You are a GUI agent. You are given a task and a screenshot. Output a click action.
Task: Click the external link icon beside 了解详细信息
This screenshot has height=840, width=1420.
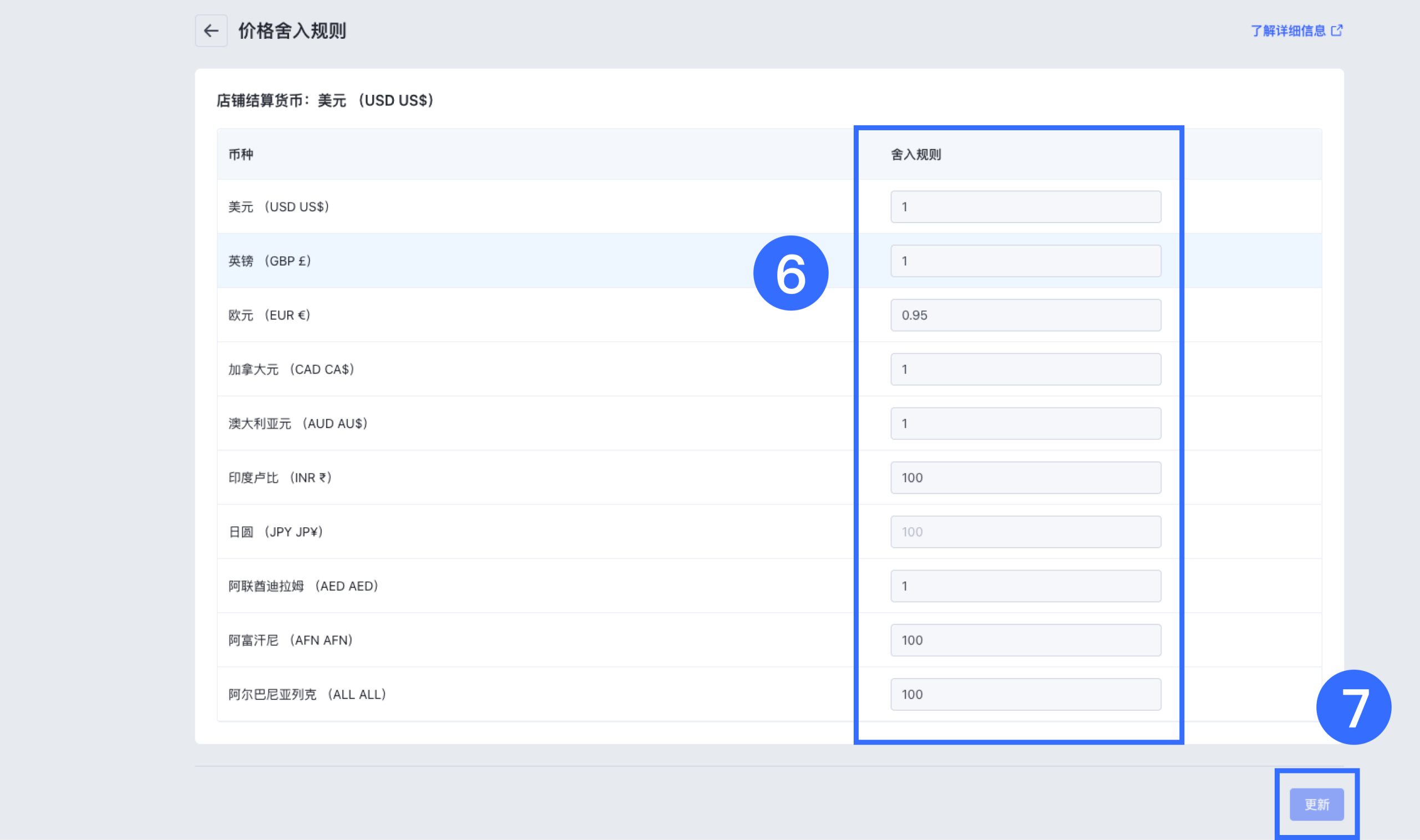(1337, 30)
